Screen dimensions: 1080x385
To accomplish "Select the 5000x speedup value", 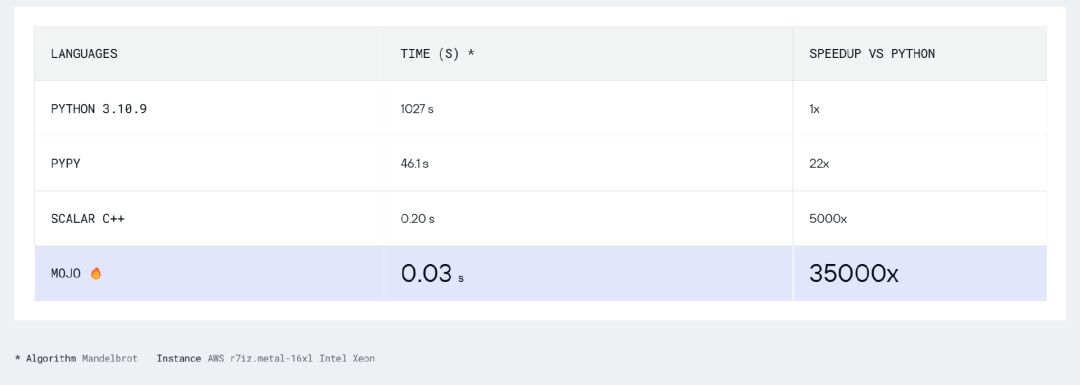I will (x=828, y=219).
